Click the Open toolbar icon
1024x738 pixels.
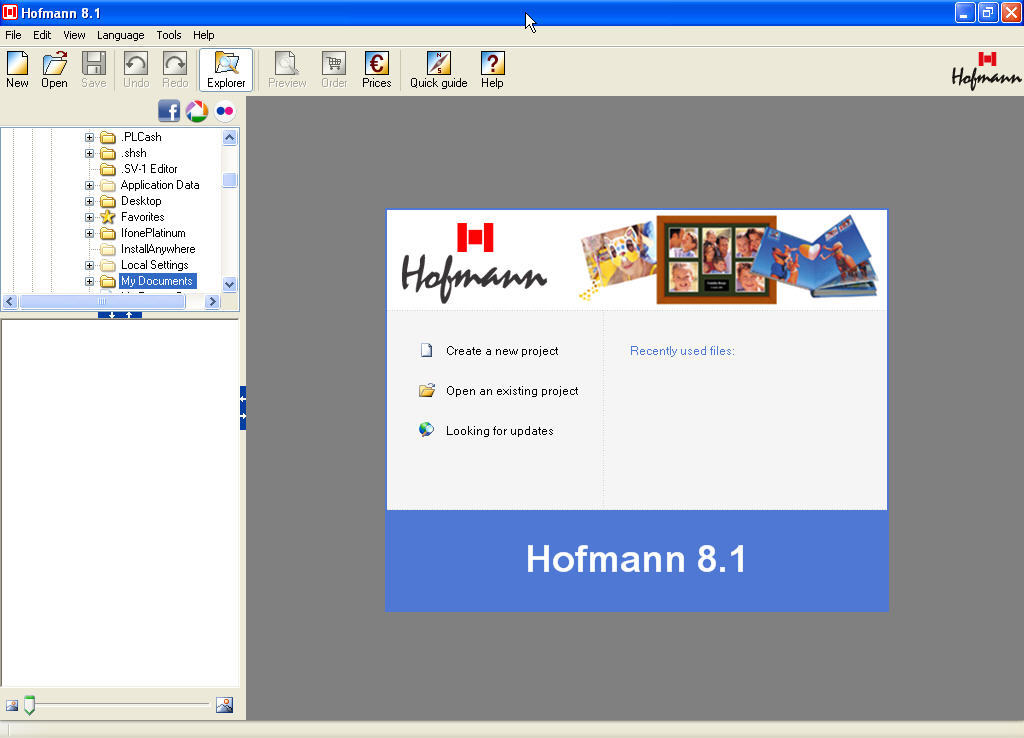point(54,68)
